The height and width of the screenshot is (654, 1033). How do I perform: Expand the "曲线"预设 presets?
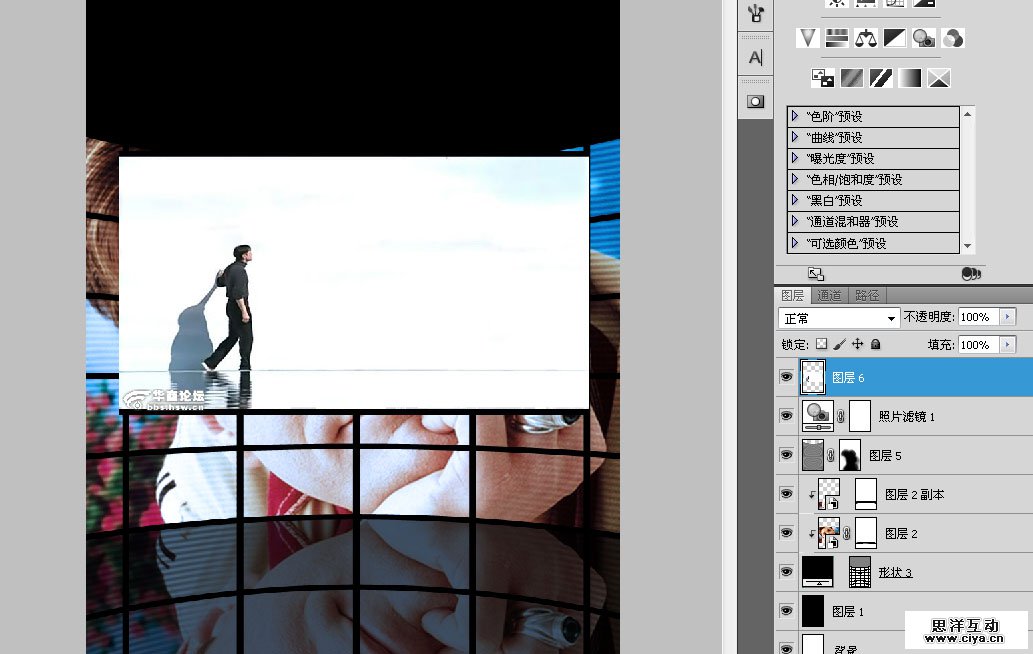tap(795, 138)
